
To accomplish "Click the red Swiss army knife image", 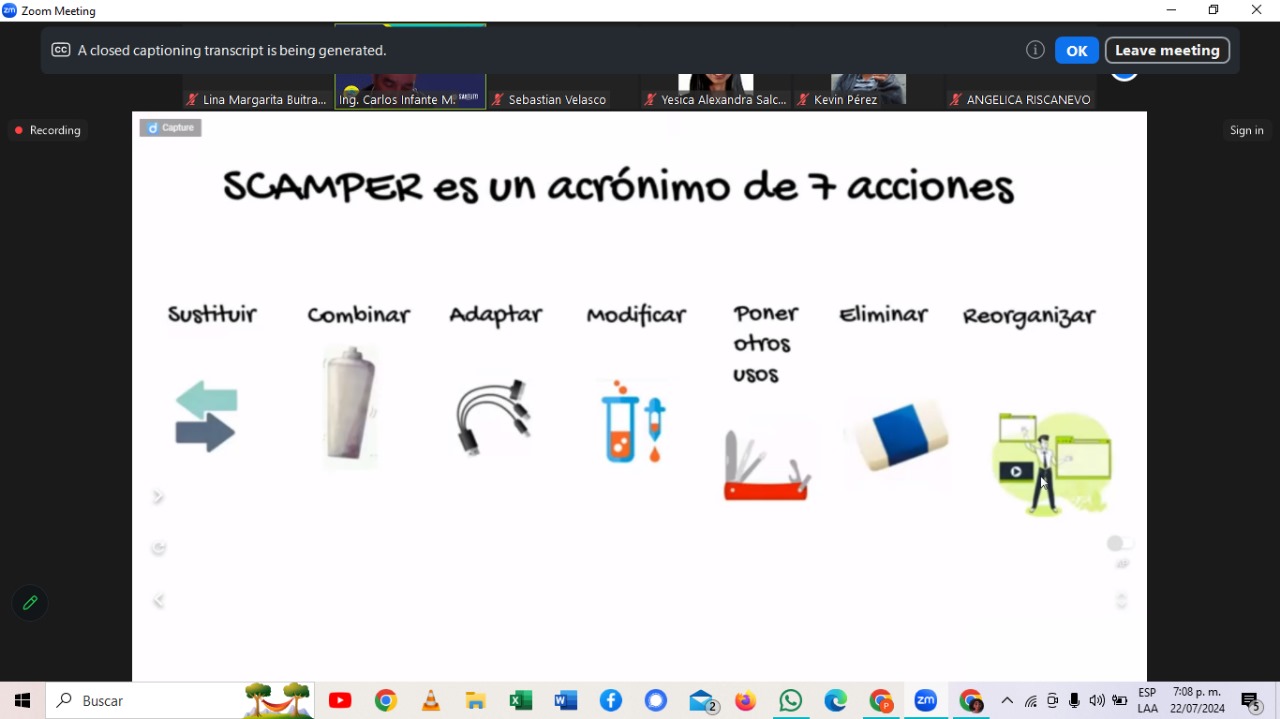I will (767, 466).
